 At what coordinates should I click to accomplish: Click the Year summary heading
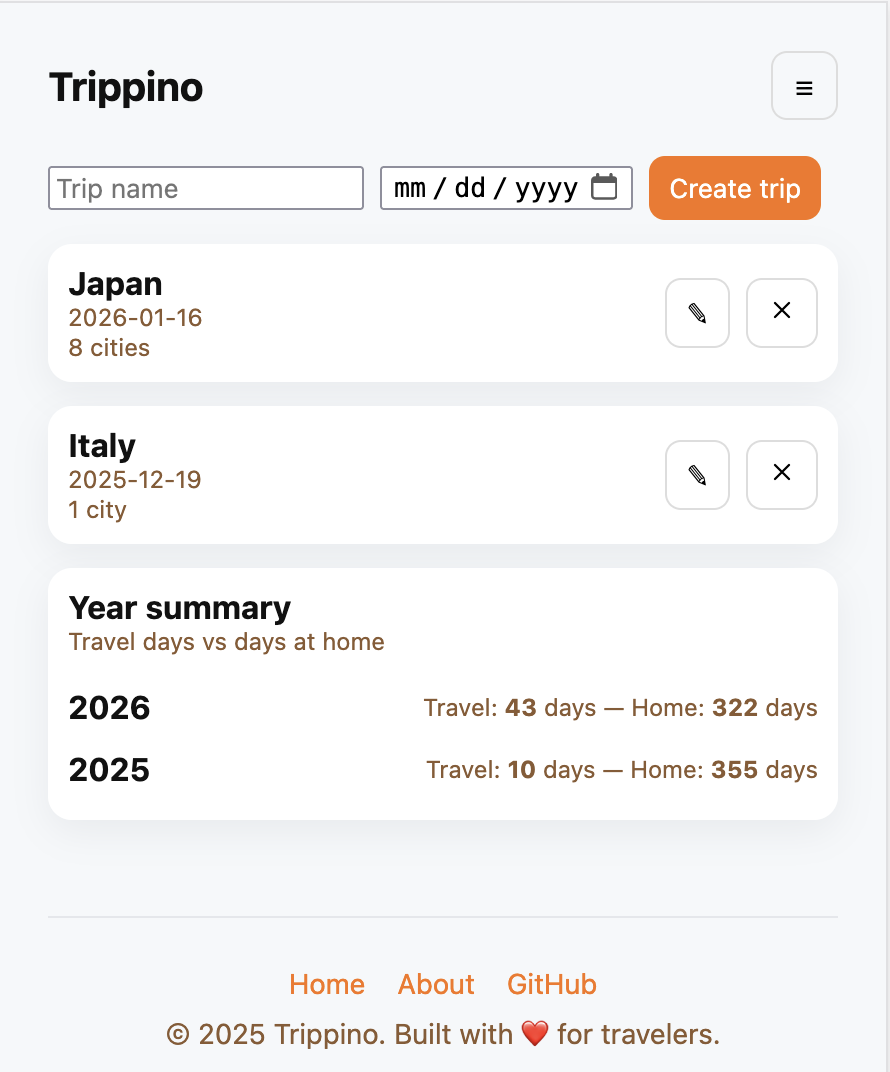(180, 608)
